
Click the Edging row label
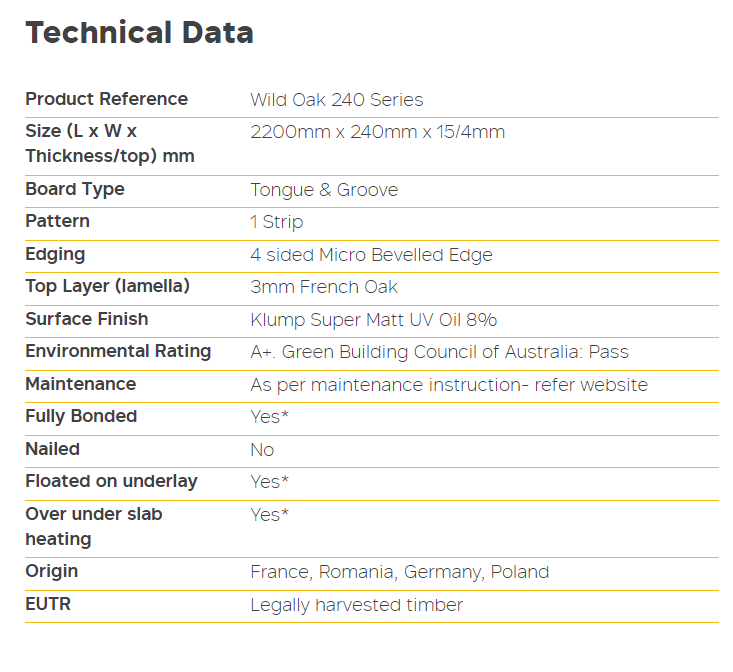tap(55, 254)
